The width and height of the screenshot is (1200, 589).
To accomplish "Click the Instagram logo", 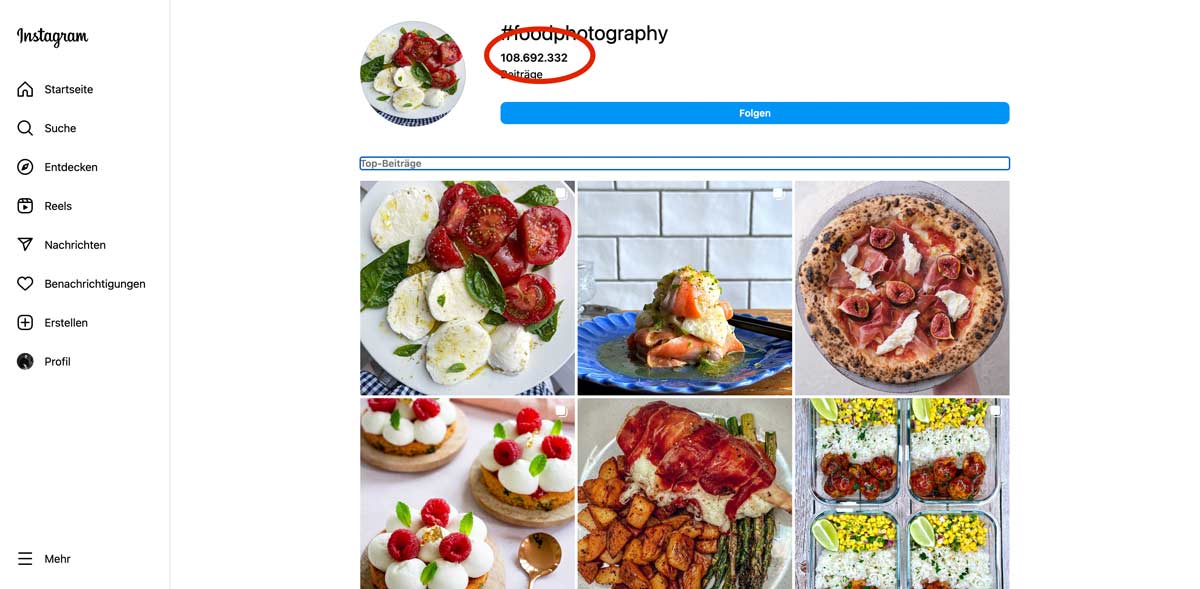I will pyautogui.click(x=52, y=37).
